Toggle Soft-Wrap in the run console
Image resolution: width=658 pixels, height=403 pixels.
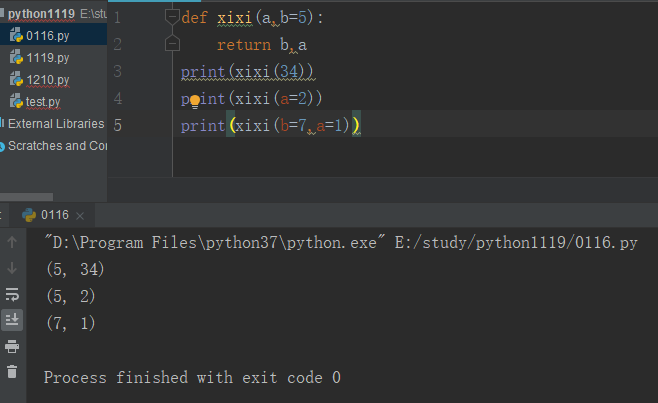12,294
